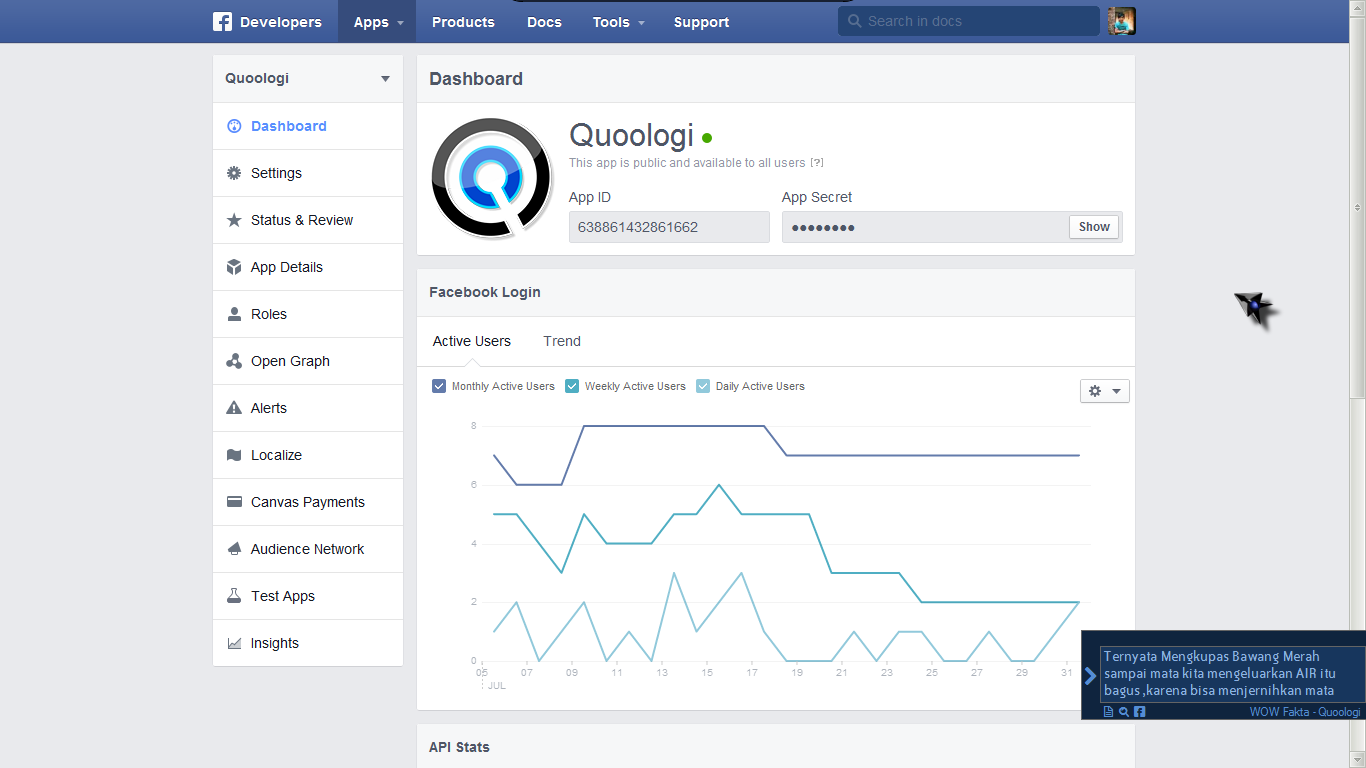1366x768 pixels.
Task: Click the 'This app is public' notice text
Action: click(687, 163)
